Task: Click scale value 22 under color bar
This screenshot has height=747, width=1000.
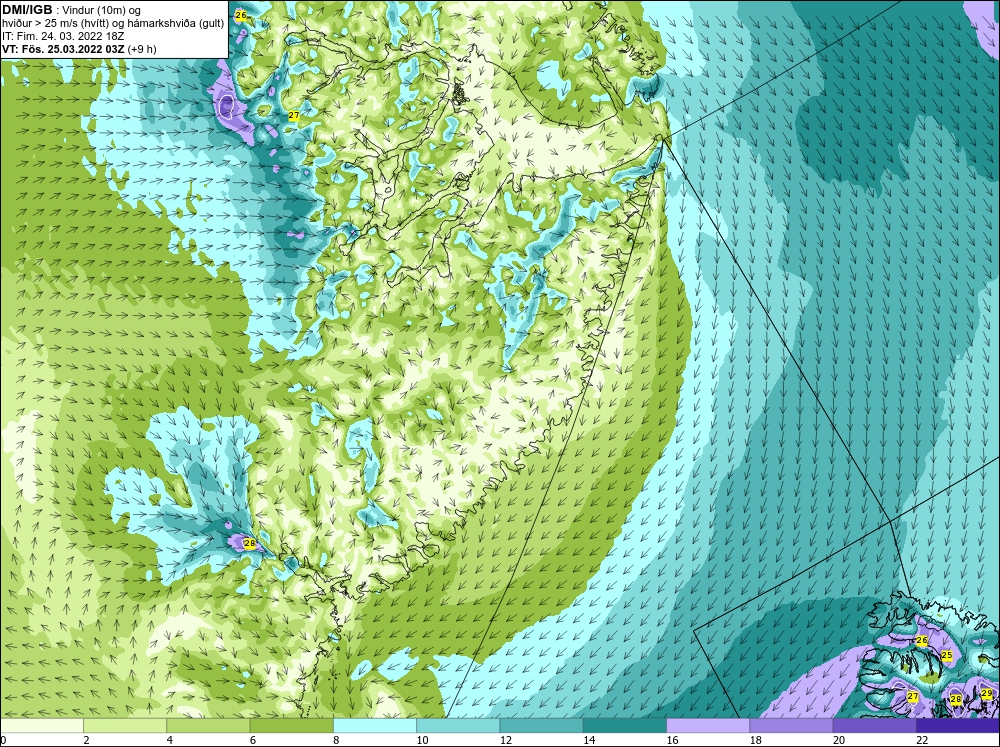Action: tap(922, 740)
